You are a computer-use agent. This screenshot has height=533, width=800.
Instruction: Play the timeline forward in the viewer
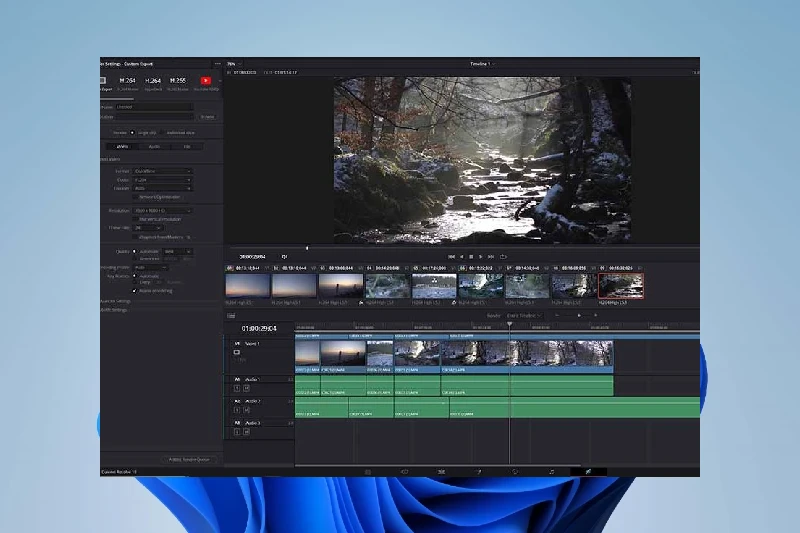coord(481,257)
